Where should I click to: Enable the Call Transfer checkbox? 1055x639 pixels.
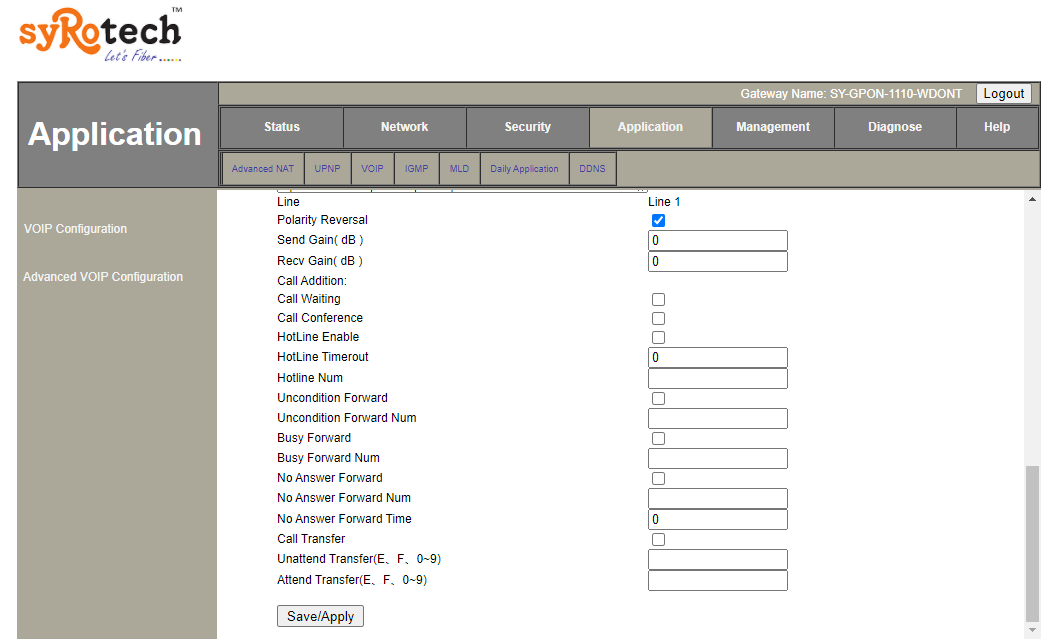click(658, 540)
